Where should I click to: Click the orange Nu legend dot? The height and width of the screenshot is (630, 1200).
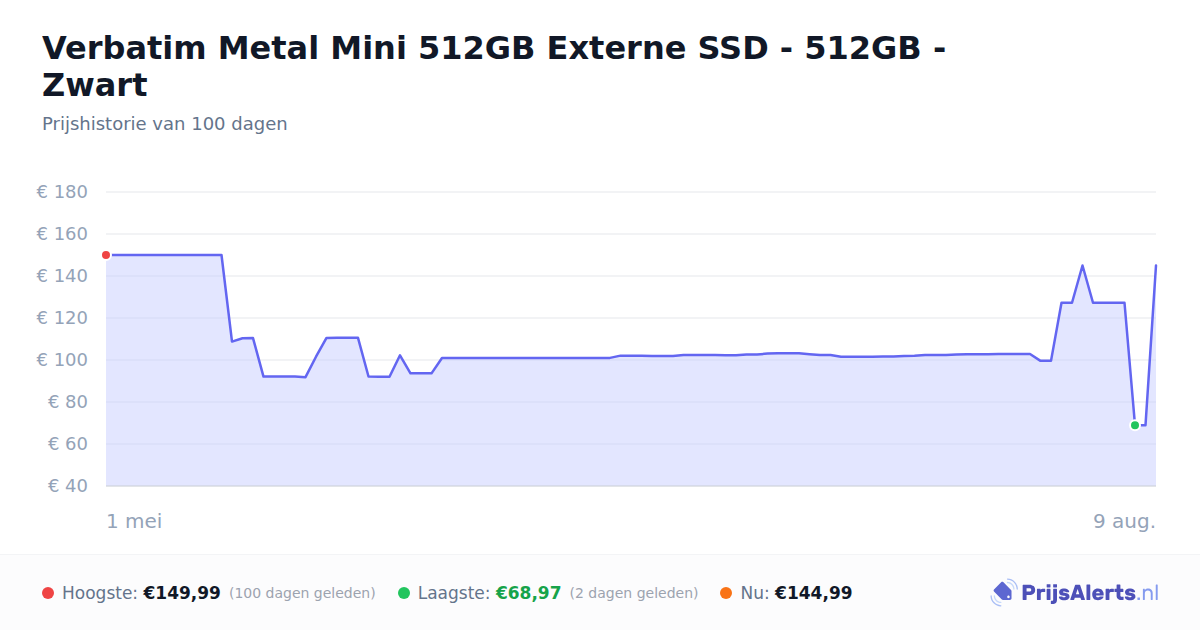coord(726,593)
